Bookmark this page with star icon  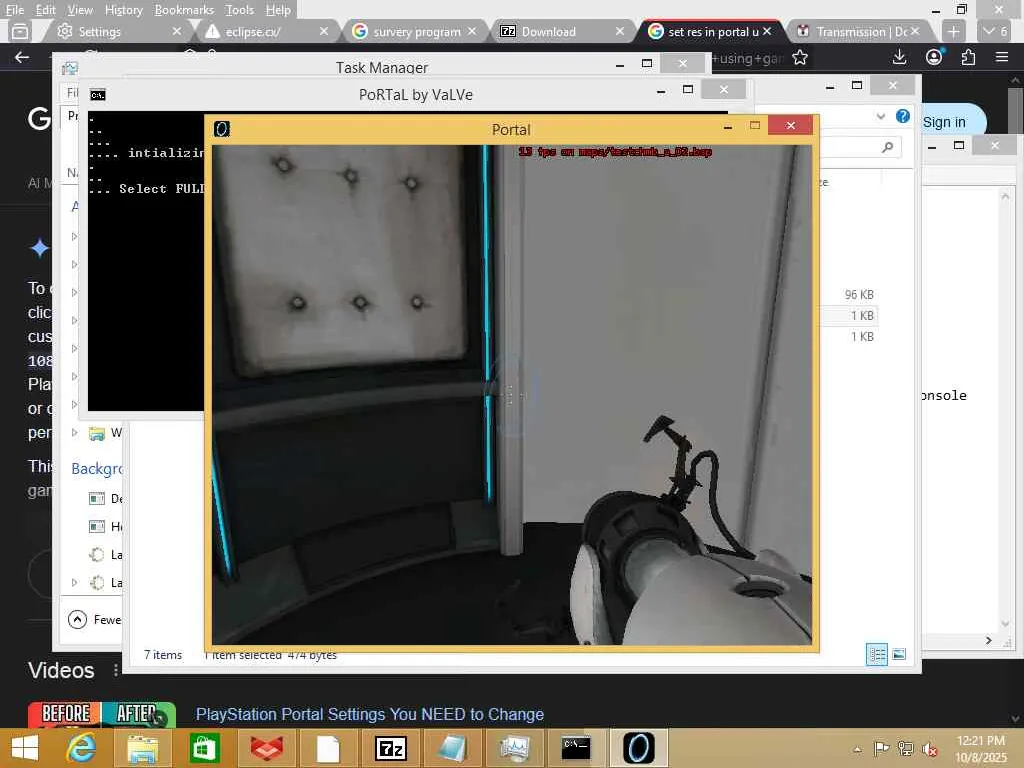pyautogui.click(x=799, y=57)
